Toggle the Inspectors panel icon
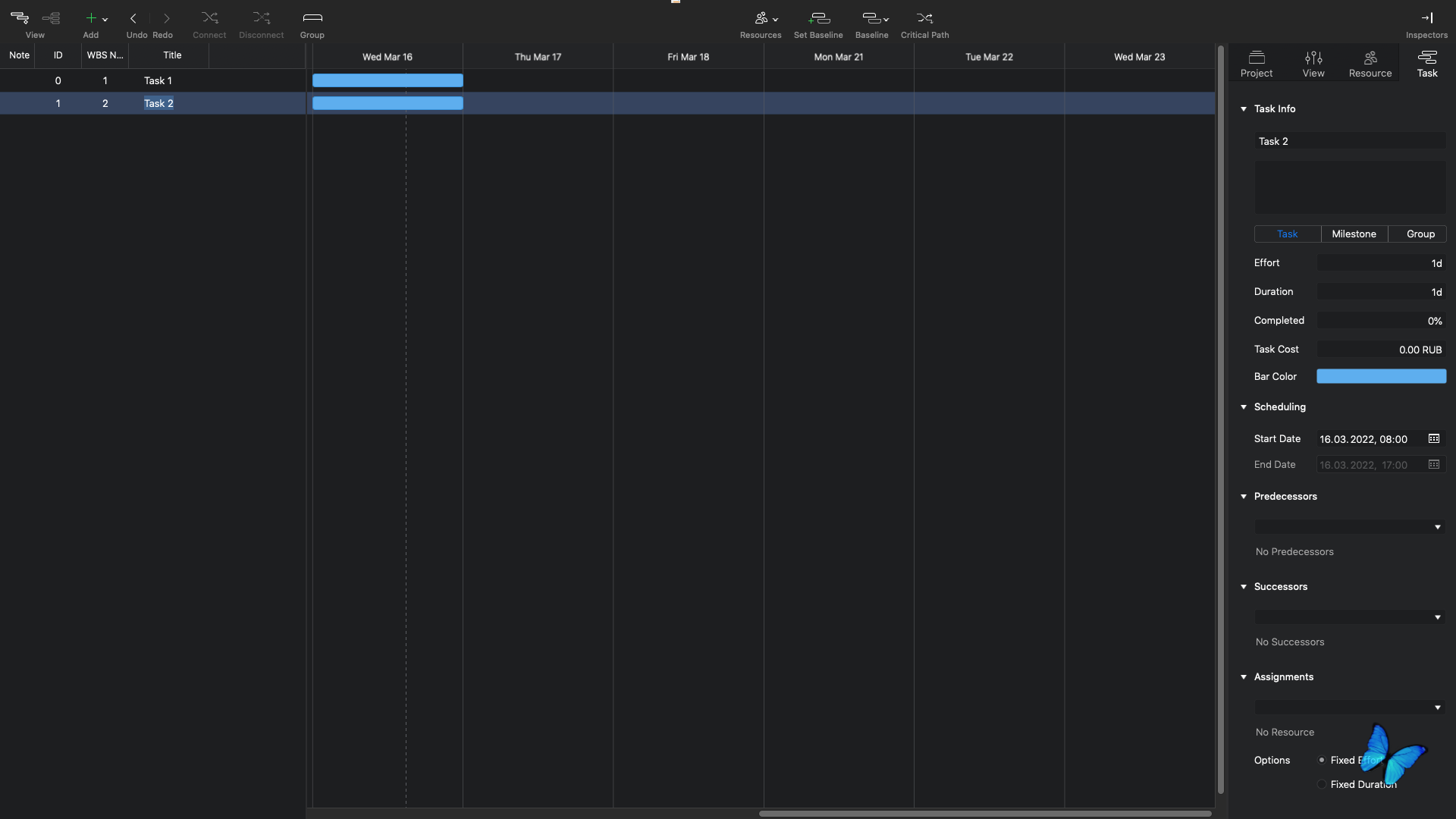 1426,18
